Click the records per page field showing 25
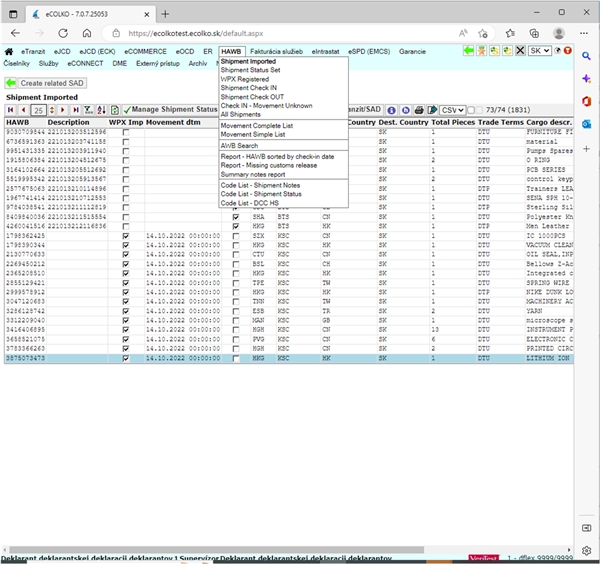Image resolution: width=600 pixels, height=564 pixels. click(38, 111)
